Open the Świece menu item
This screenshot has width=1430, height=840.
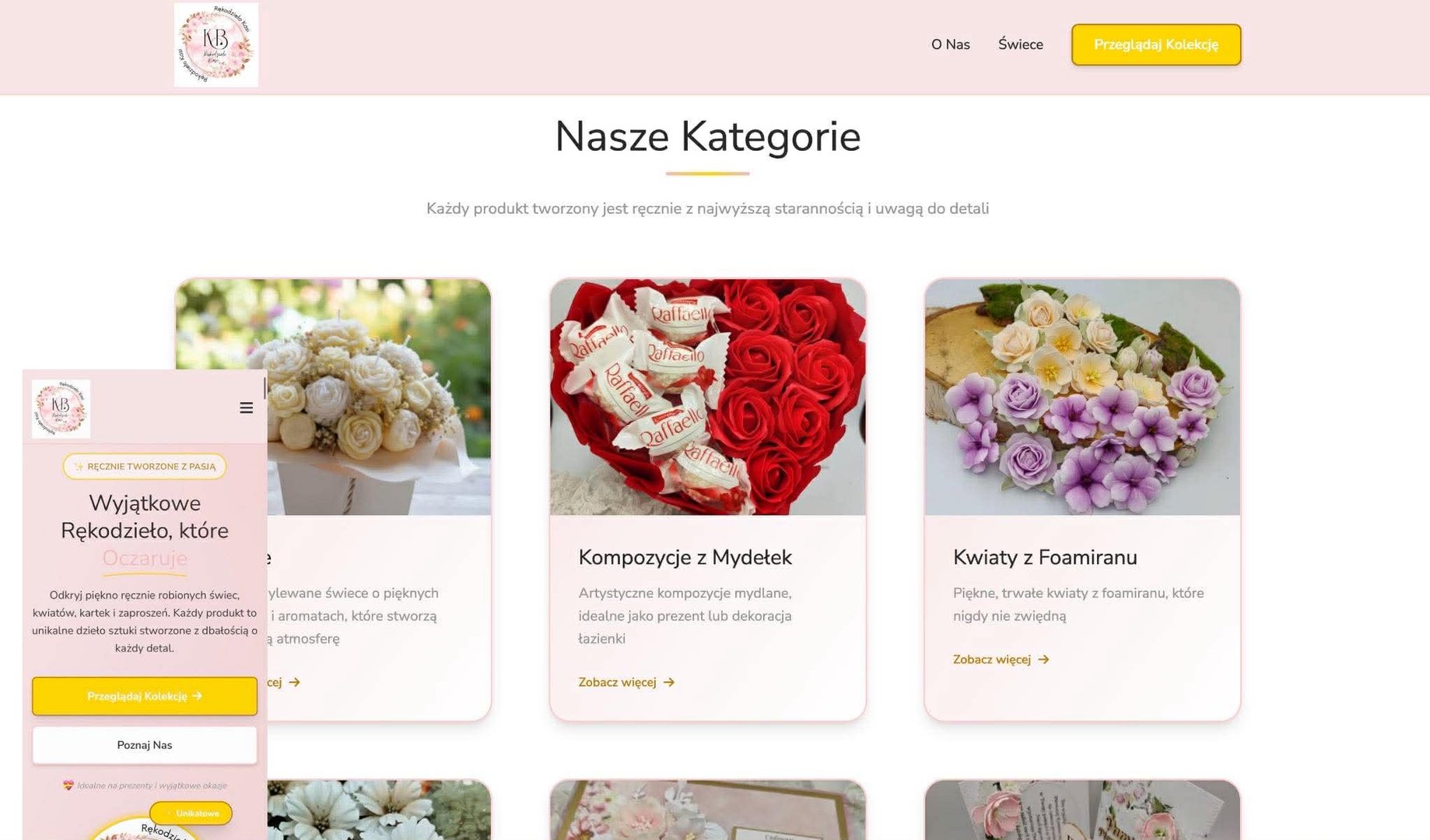click(1020, 44)
